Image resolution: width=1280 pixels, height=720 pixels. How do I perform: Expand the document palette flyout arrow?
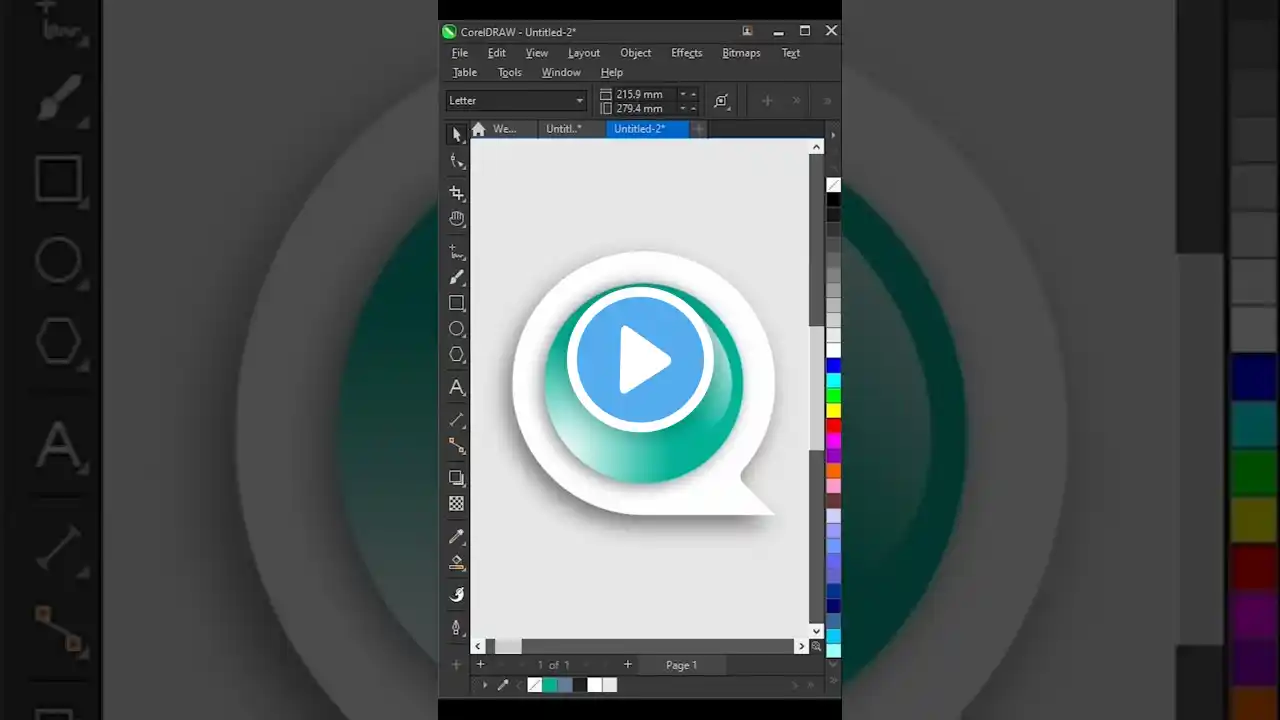485,685
